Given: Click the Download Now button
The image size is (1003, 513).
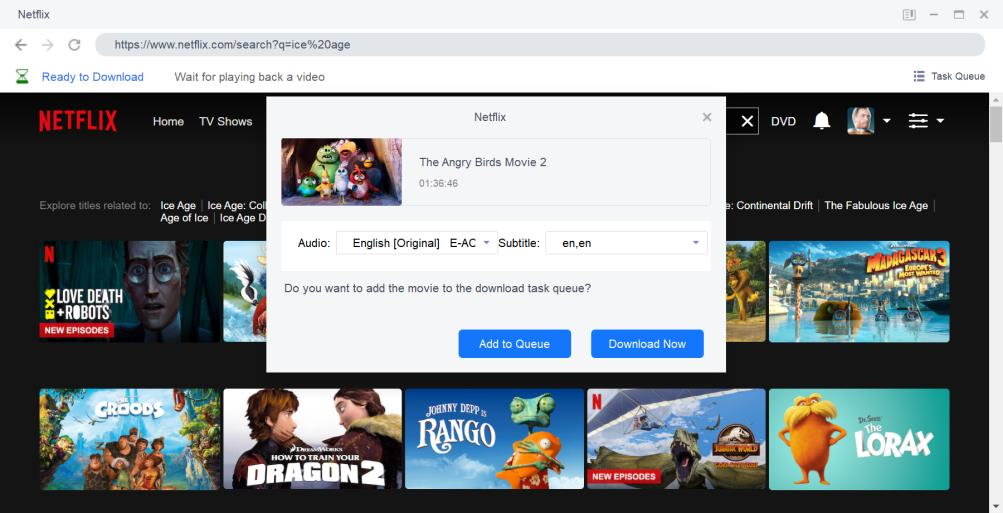Looking at the screenshot, I should (647, 343).
